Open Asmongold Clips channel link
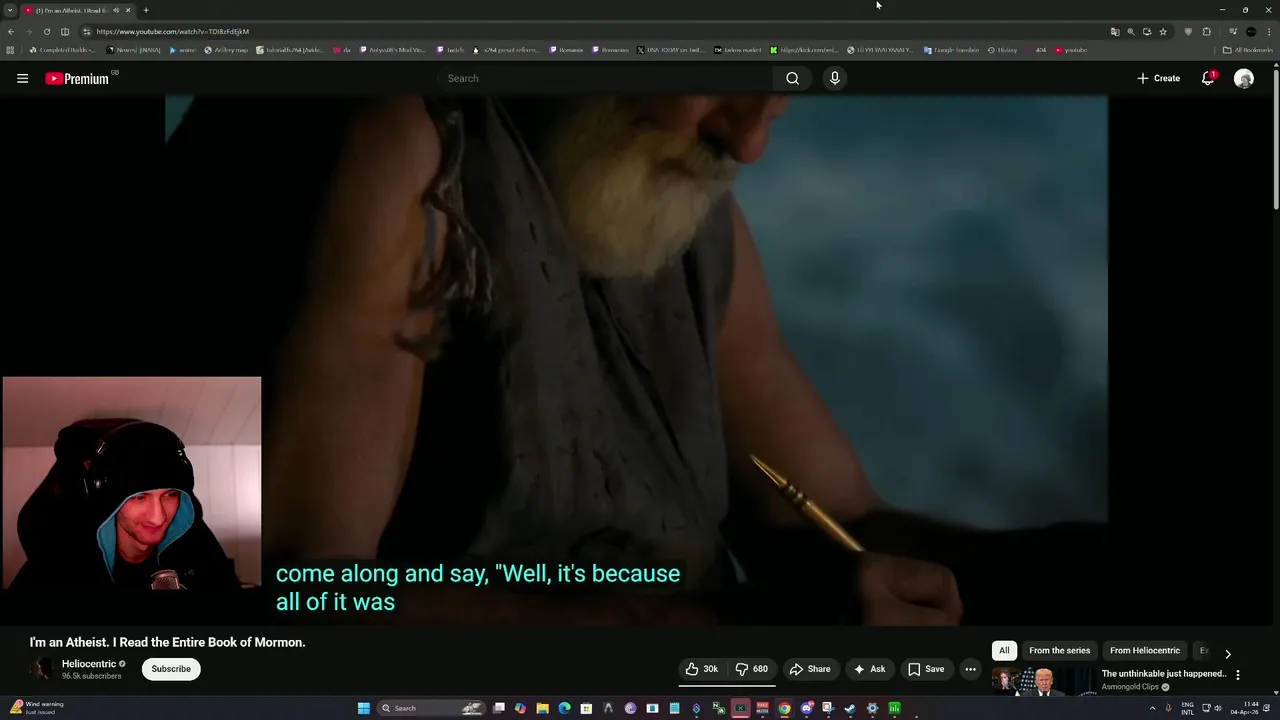The height and width of the screenshot is (720, 1280). (1131, 687)
